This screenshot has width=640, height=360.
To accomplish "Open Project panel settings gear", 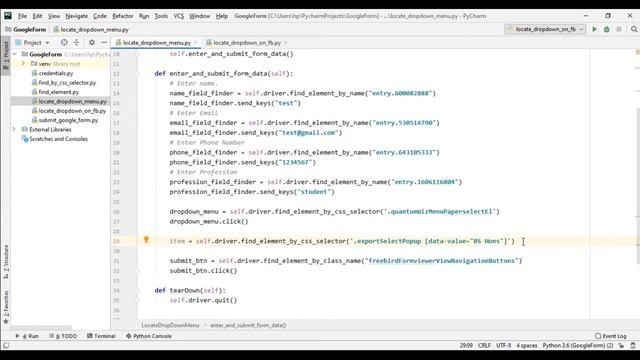I will [92, 42].
